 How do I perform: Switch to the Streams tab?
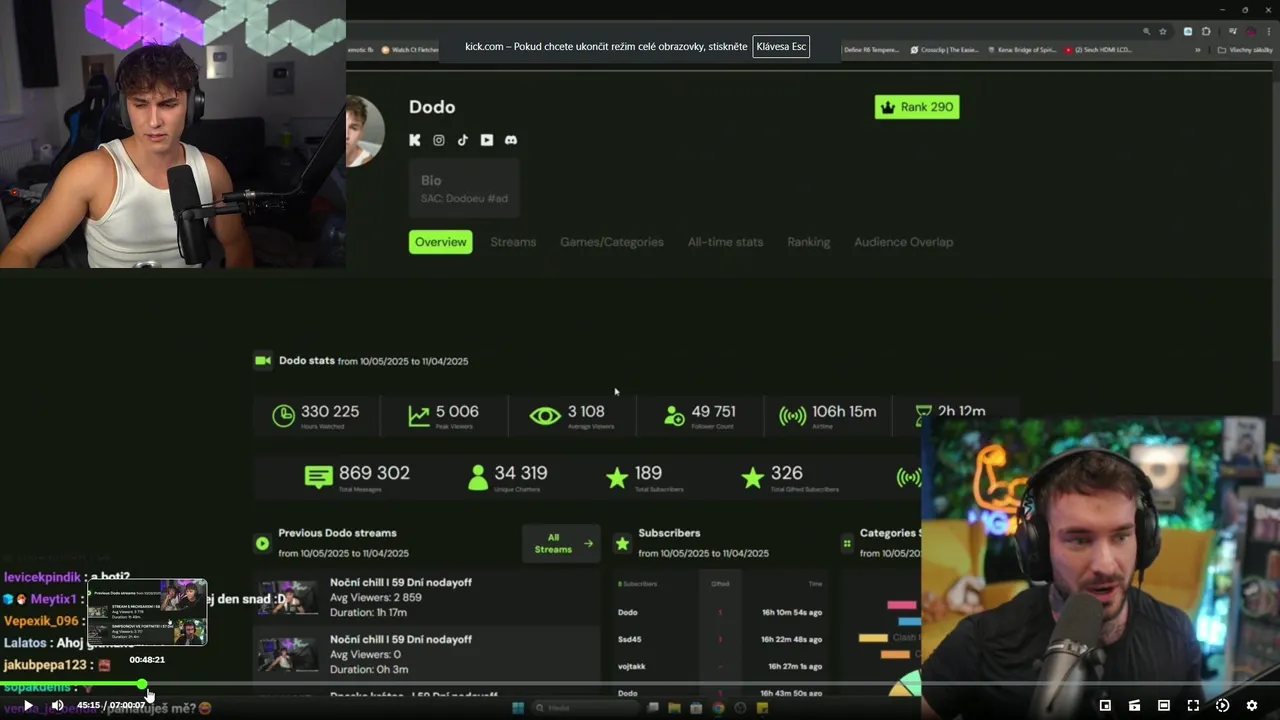pos(513,242)
